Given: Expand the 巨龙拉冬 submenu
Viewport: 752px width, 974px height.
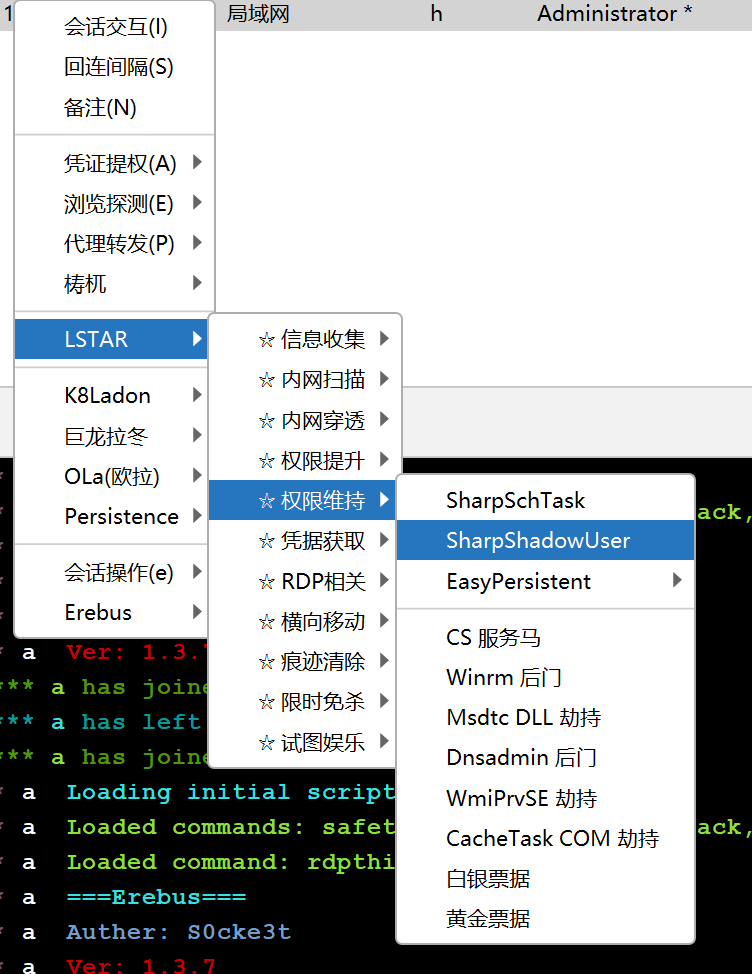Looking at the screenshot, I should click(x=111, y=435).
